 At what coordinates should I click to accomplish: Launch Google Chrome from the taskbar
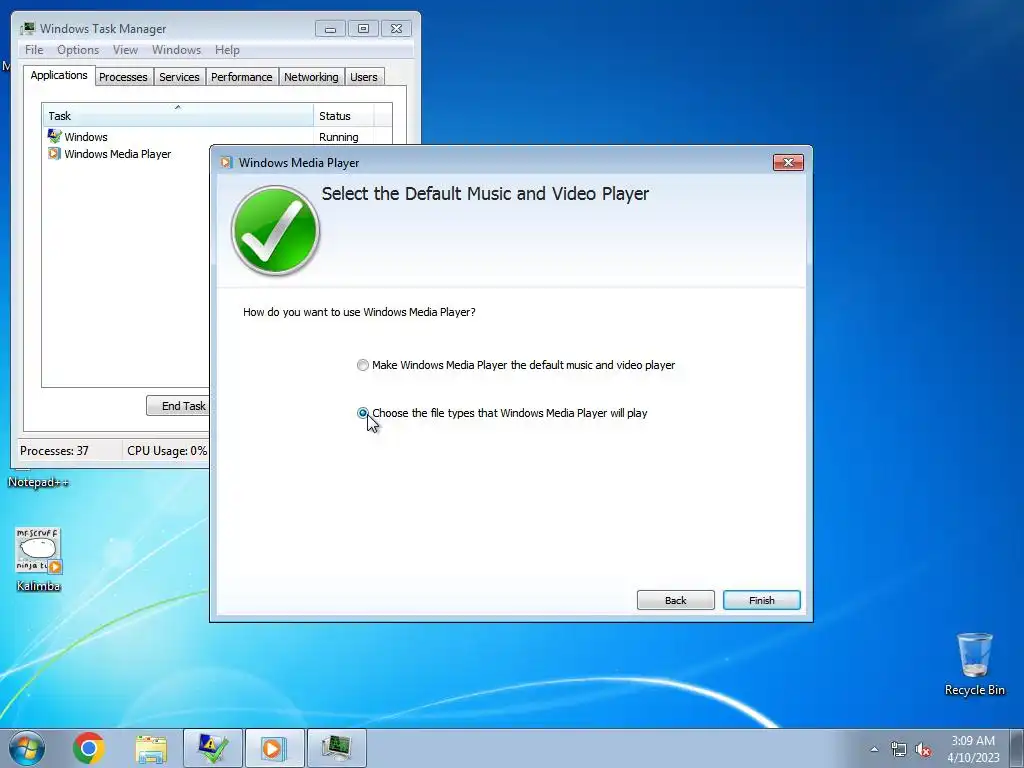(88, 748)
